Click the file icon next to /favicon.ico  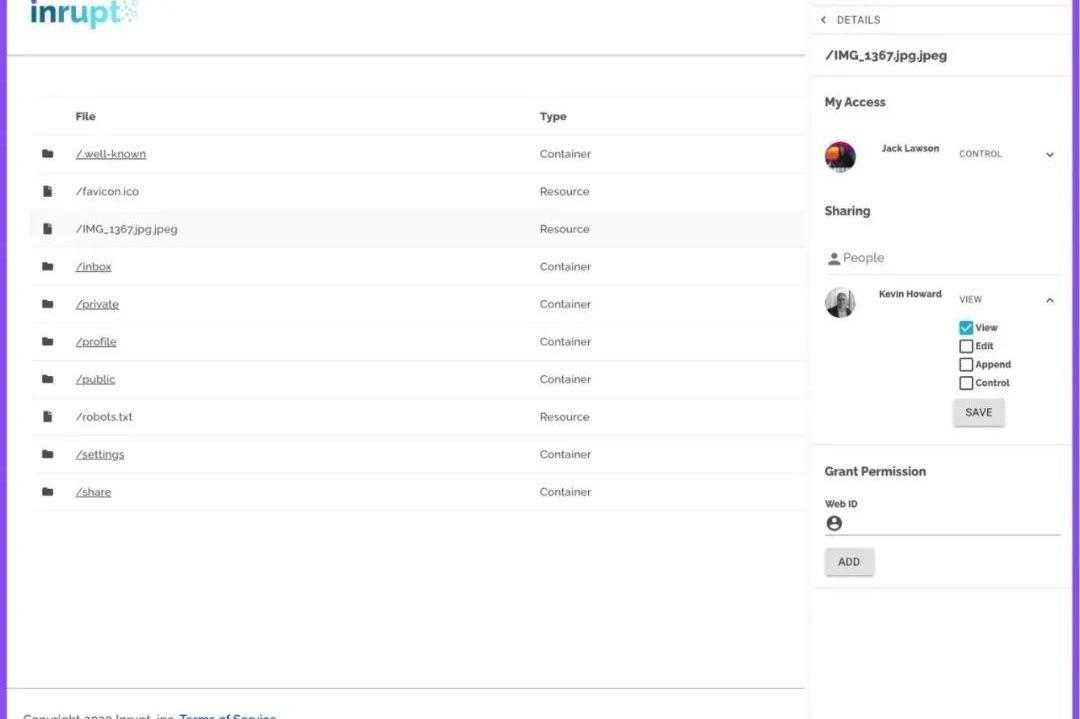47,191
